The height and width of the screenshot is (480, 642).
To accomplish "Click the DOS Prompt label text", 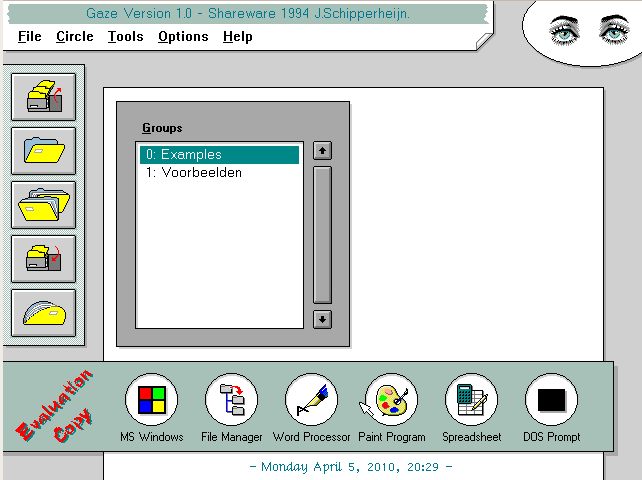I will (552, 437).
